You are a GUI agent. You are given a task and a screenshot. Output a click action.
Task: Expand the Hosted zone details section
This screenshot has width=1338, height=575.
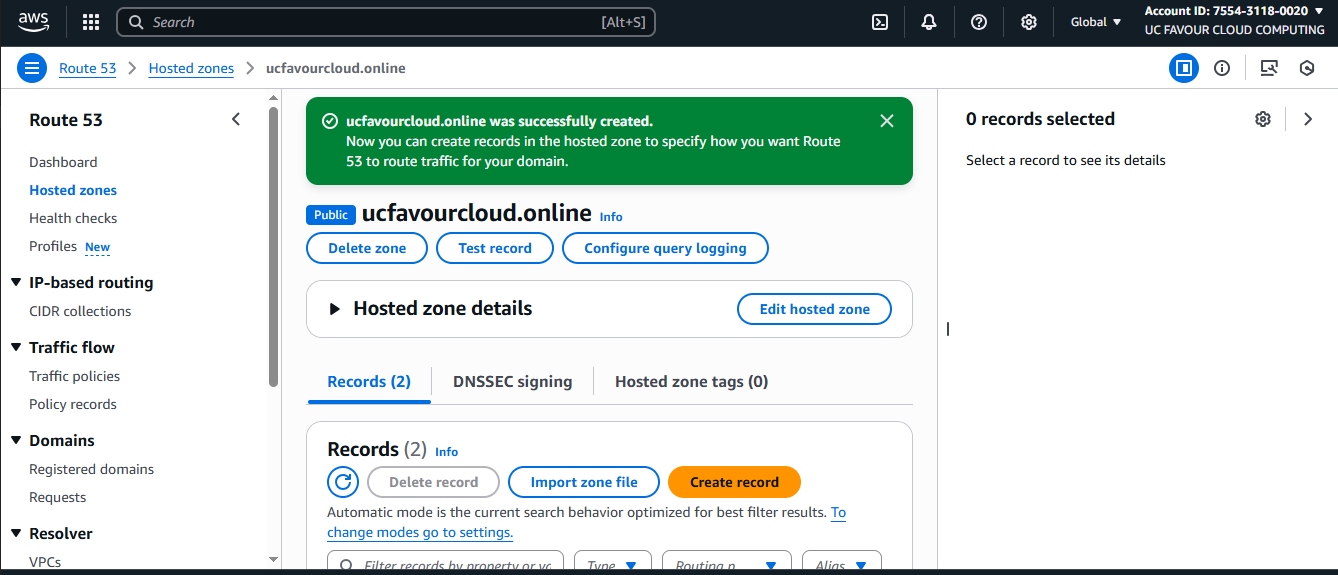coord(335,309)
